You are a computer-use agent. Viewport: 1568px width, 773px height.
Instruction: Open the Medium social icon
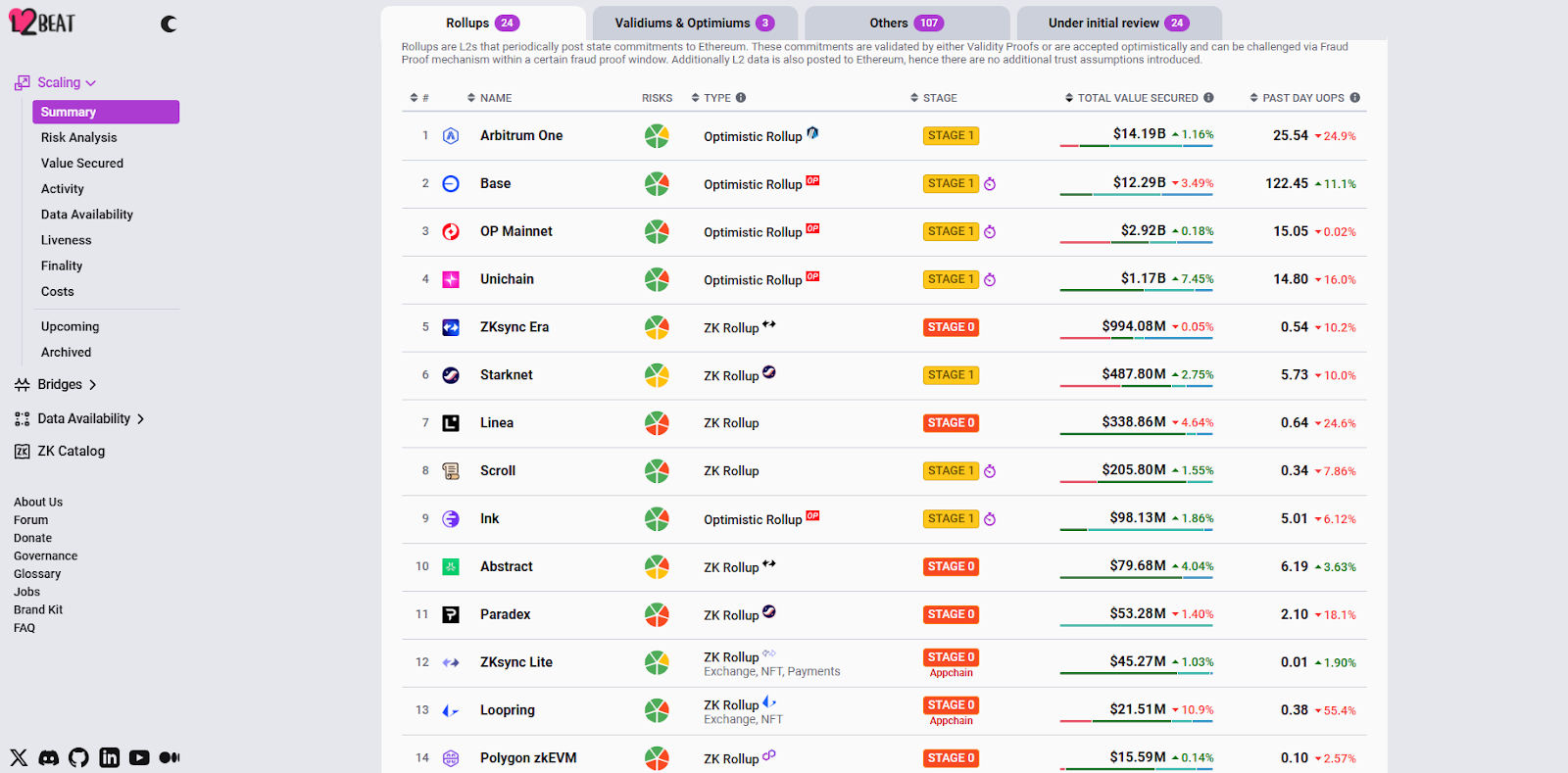[170, 757]
